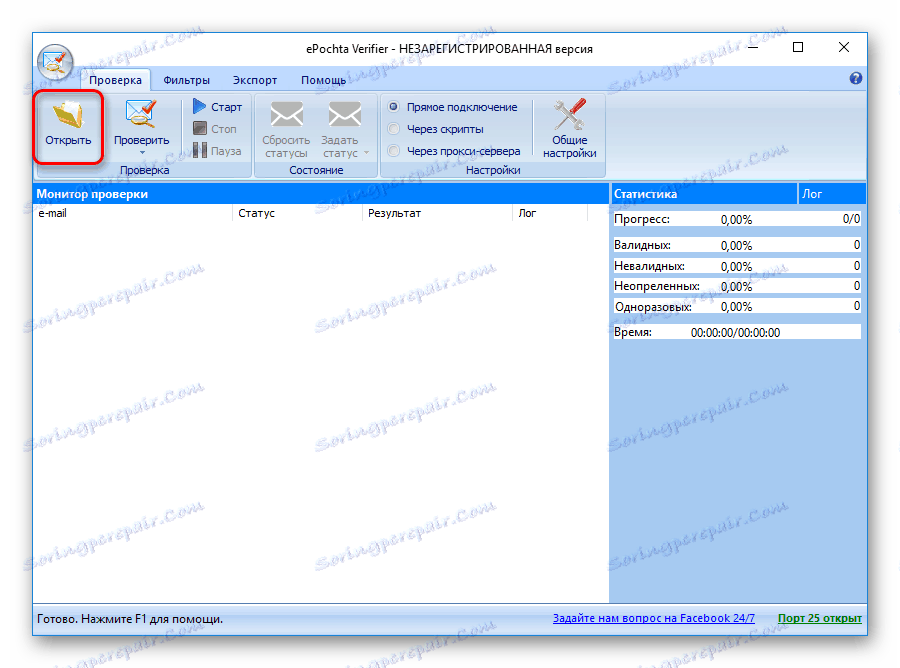Click Задать статус envelope icon
900x668 pixels.
(x=344, y=114)
